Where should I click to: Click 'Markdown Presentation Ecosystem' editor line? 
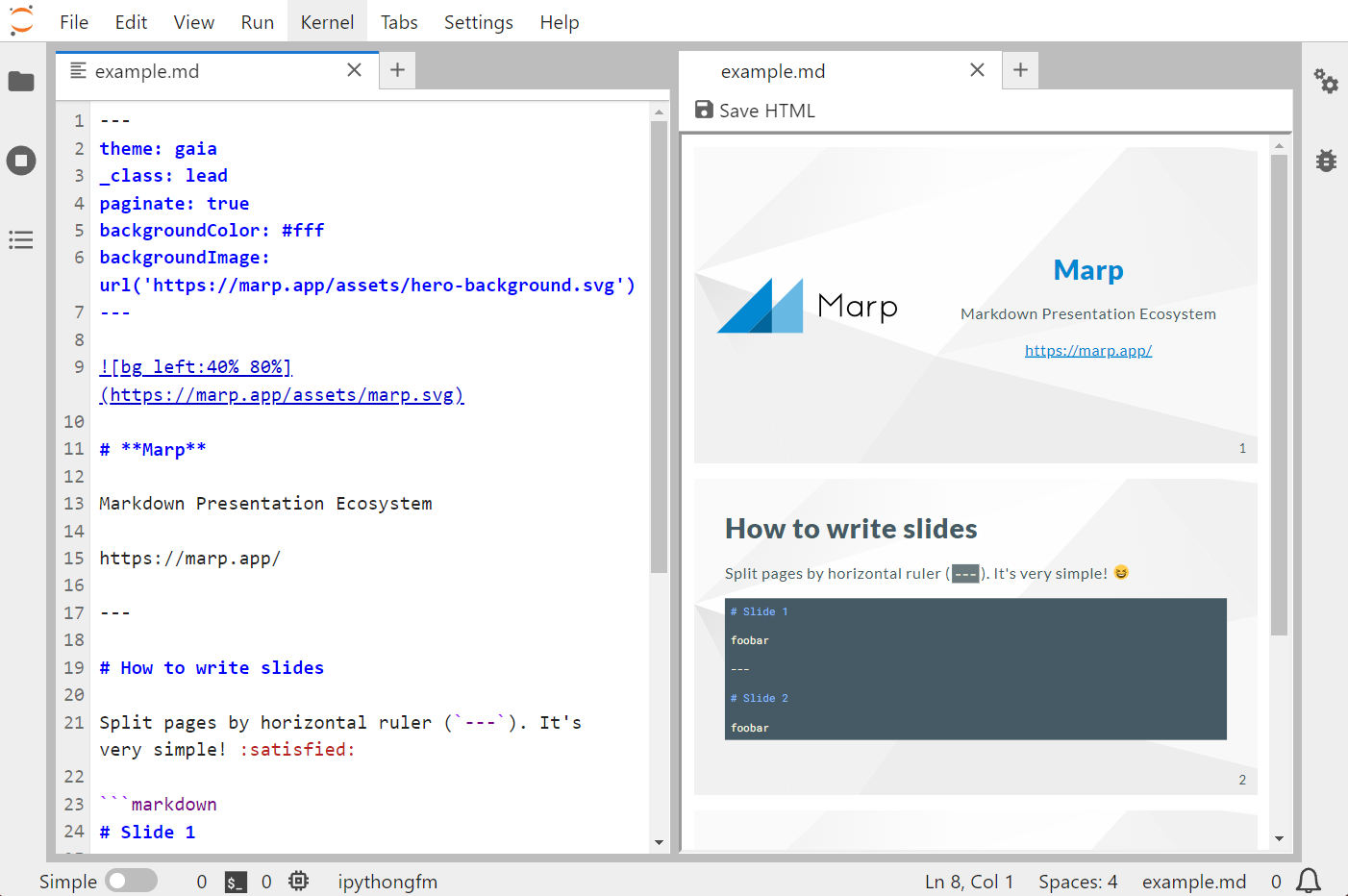265,503
